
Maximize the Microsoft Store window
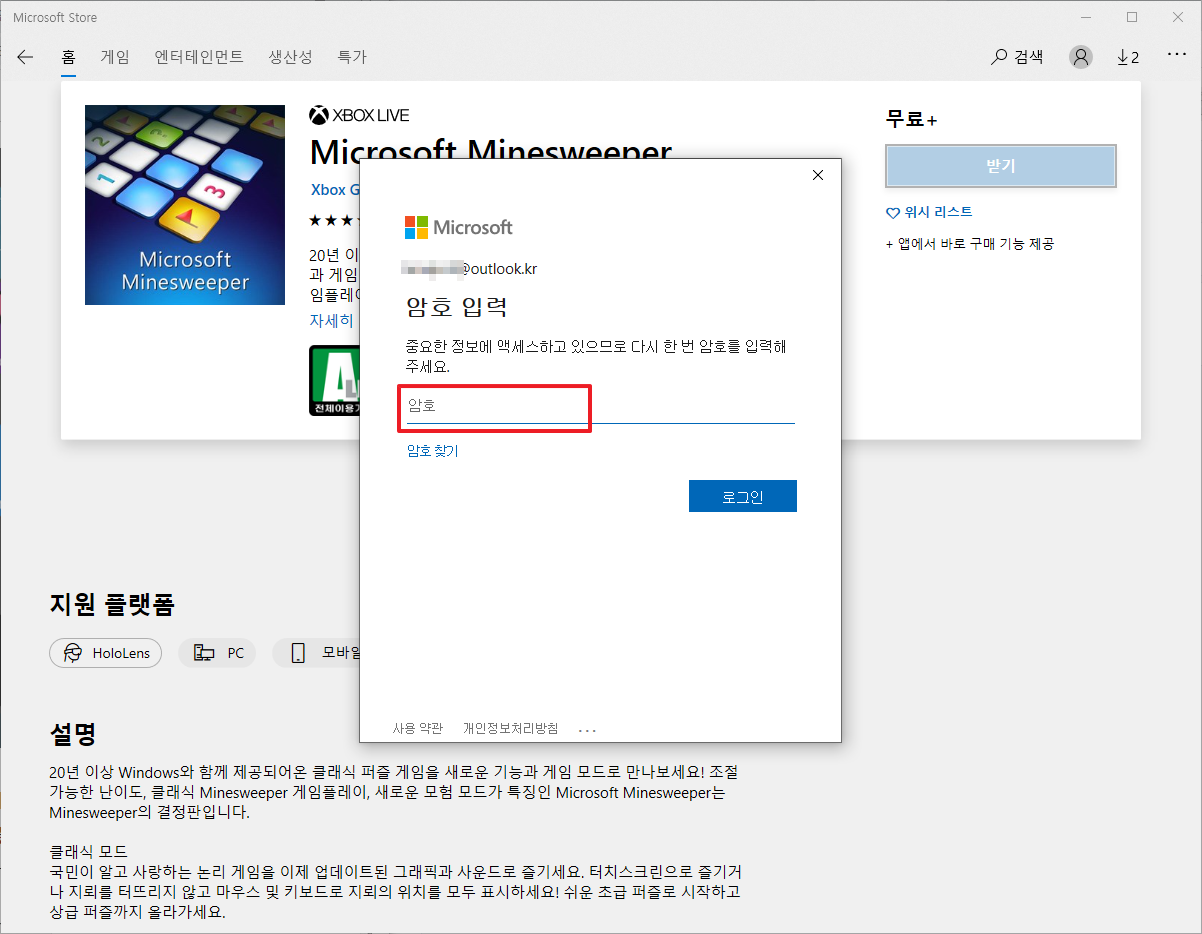click(x=1132, y=17)
